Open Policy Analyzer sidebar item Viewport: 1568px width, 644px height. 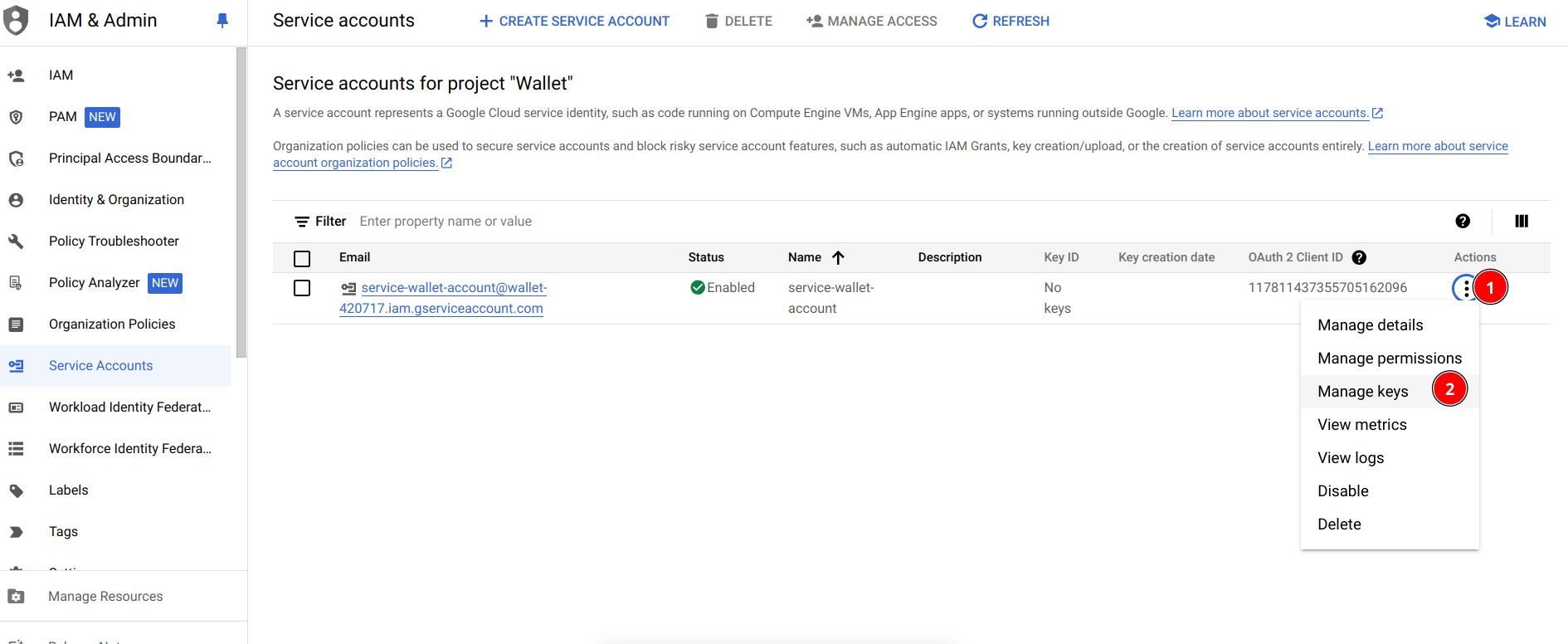click(115, 283)
